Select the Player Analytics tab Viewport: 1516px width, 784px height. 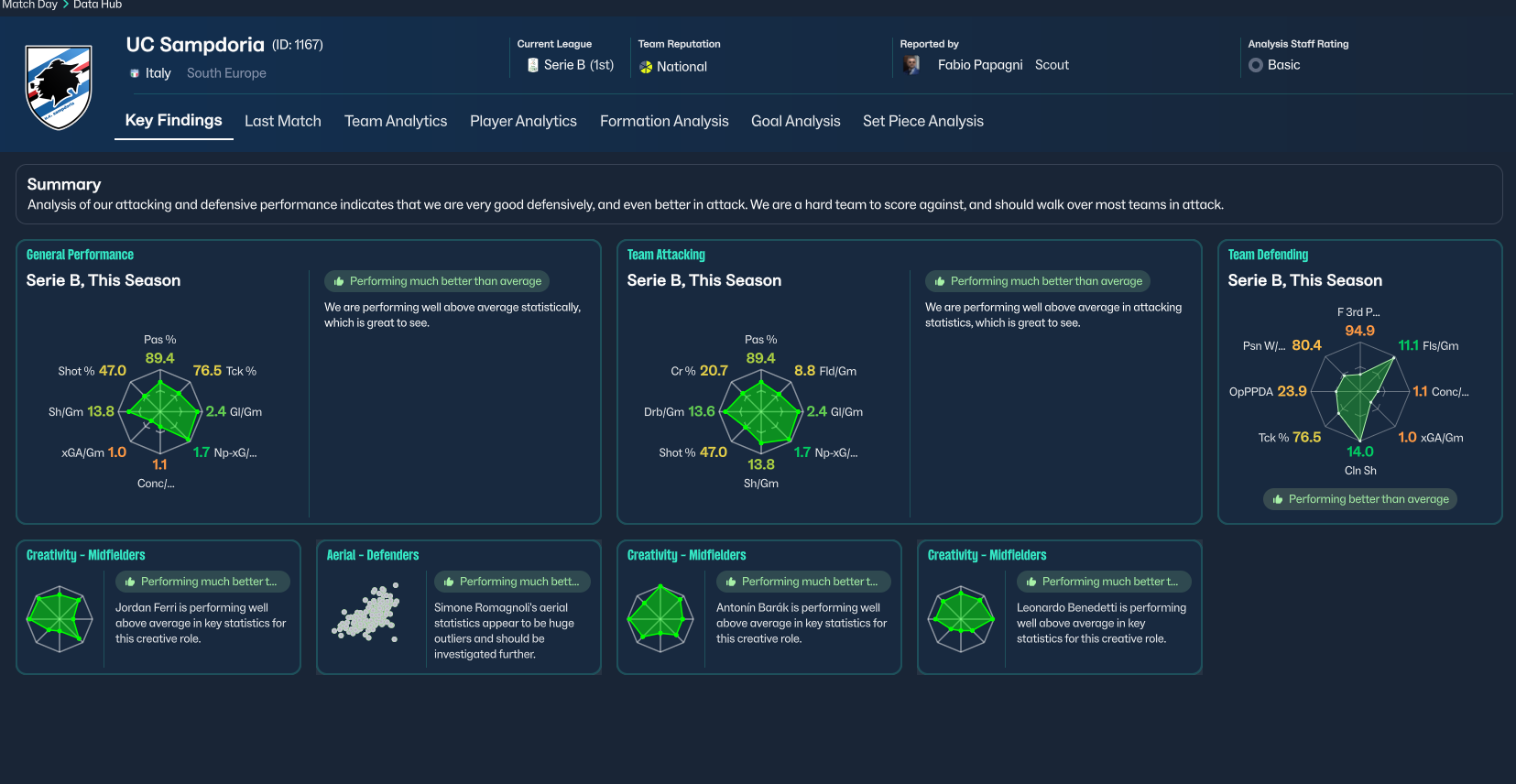[x=523, y=121]
